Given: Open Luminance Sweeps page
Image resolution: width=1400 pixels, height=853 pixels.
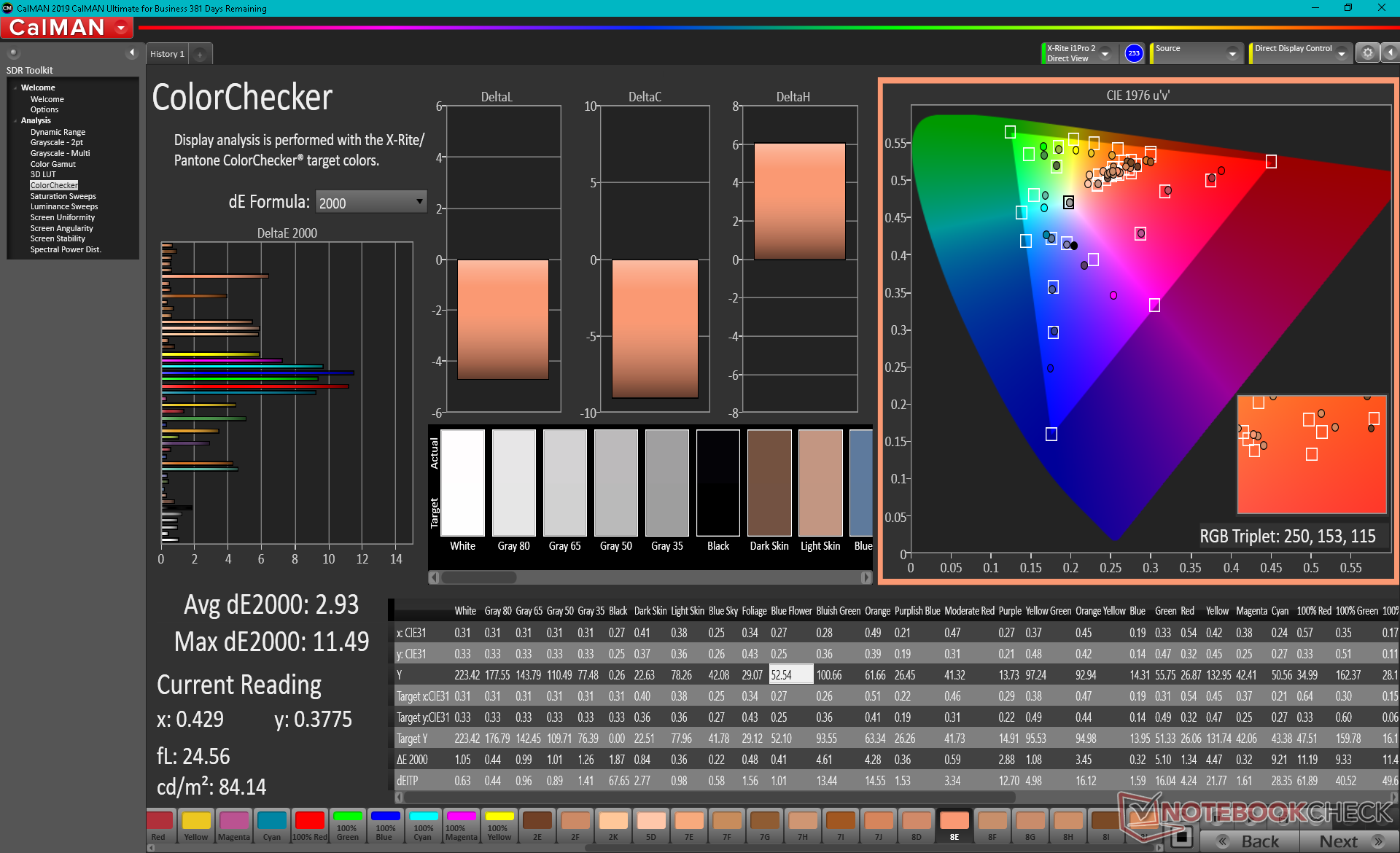Looking at the screenshot, I should pos(63,206).
